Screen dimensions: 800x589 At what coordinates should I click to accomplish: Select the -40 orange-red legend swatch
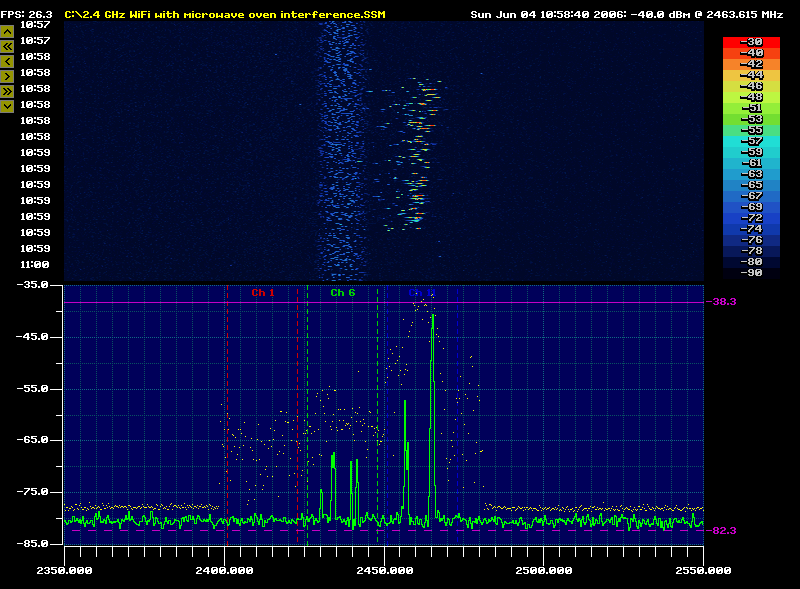click(751, 53)
